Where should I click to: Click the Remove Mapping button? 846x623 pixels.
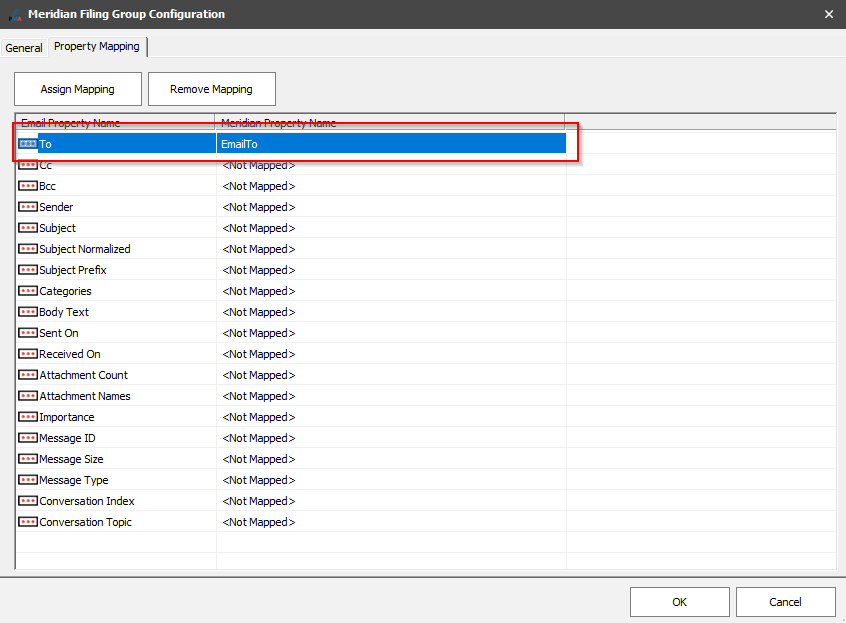pos(212,89)
